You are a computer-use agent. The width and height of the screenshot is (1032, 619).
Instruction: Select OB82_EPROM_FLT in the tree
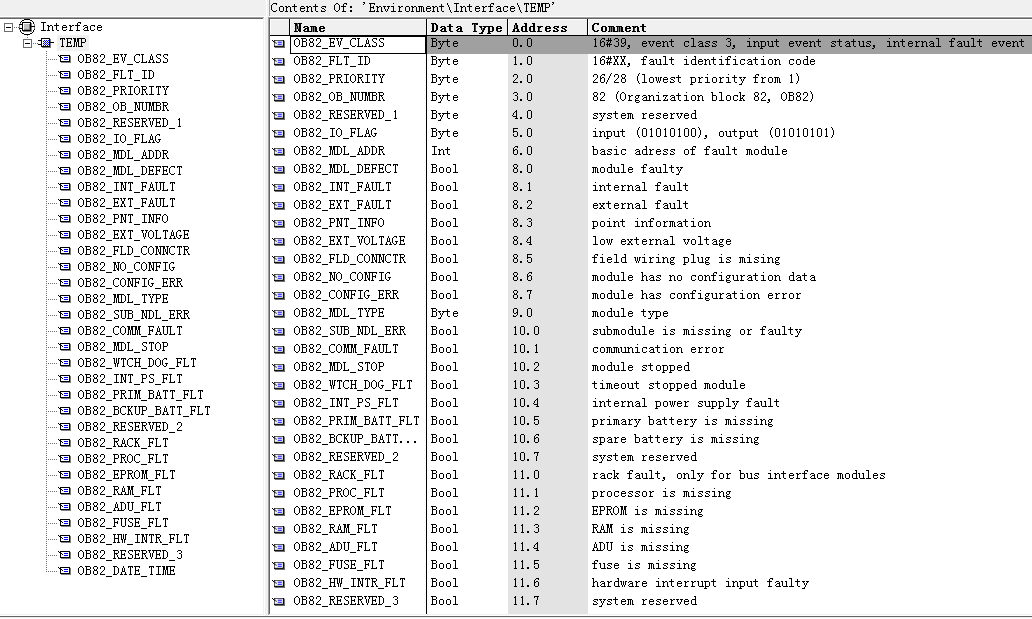pyautogui.click(x=126, y=475)
